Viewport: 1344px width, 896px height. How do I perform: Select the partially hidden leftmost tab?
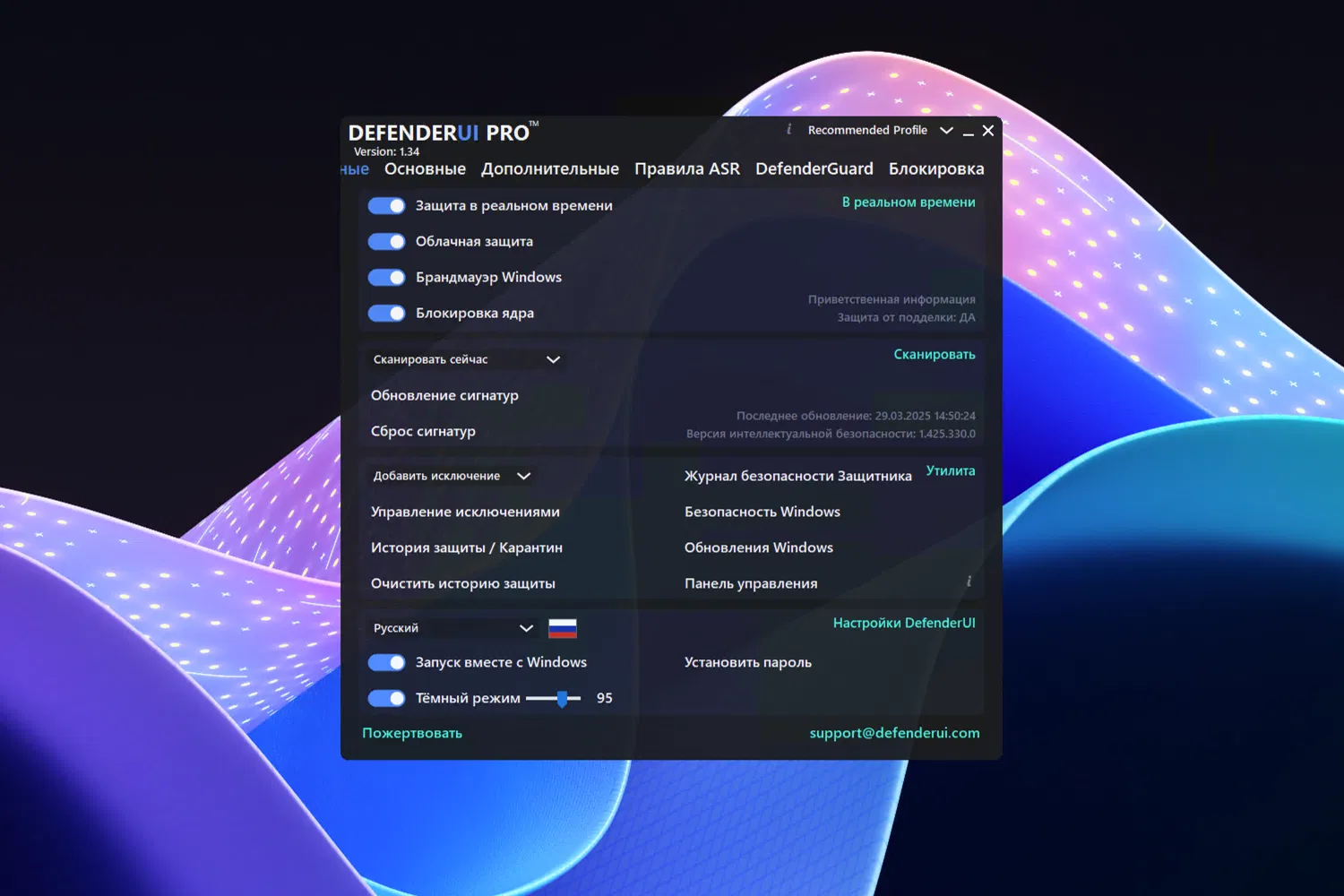point(355,169)
